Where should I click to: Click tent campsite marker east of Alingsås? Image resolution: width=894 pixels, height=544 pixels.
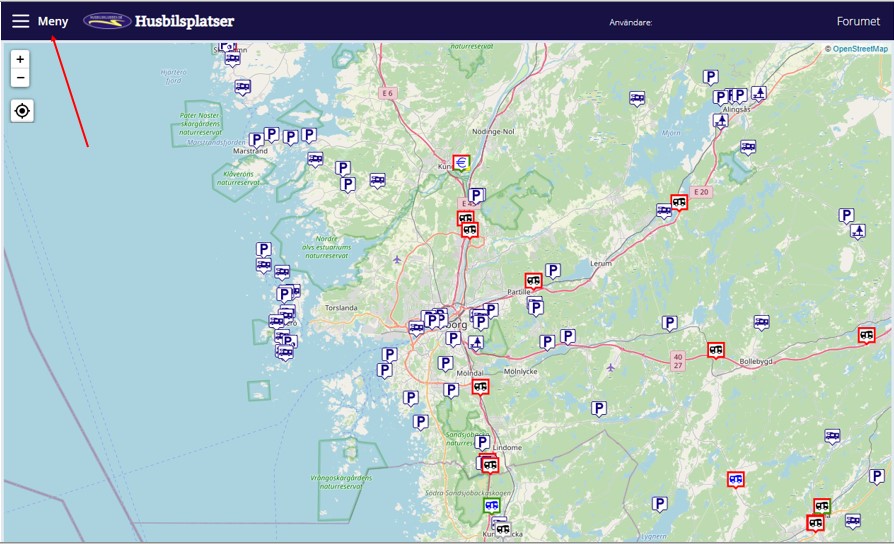[x=759, y=93]
